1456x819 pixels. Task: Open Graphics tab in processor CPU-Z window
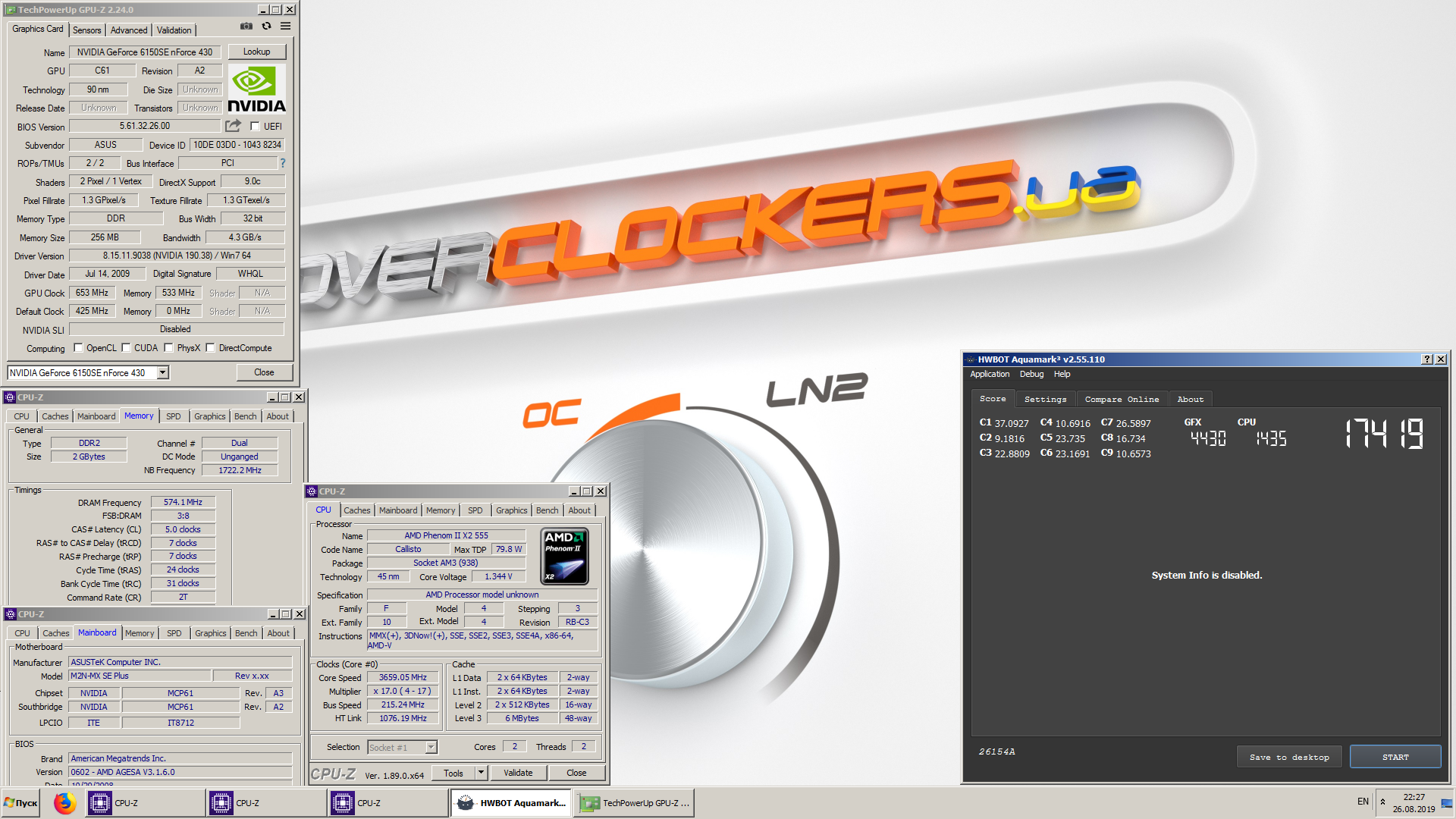[512, 510]
